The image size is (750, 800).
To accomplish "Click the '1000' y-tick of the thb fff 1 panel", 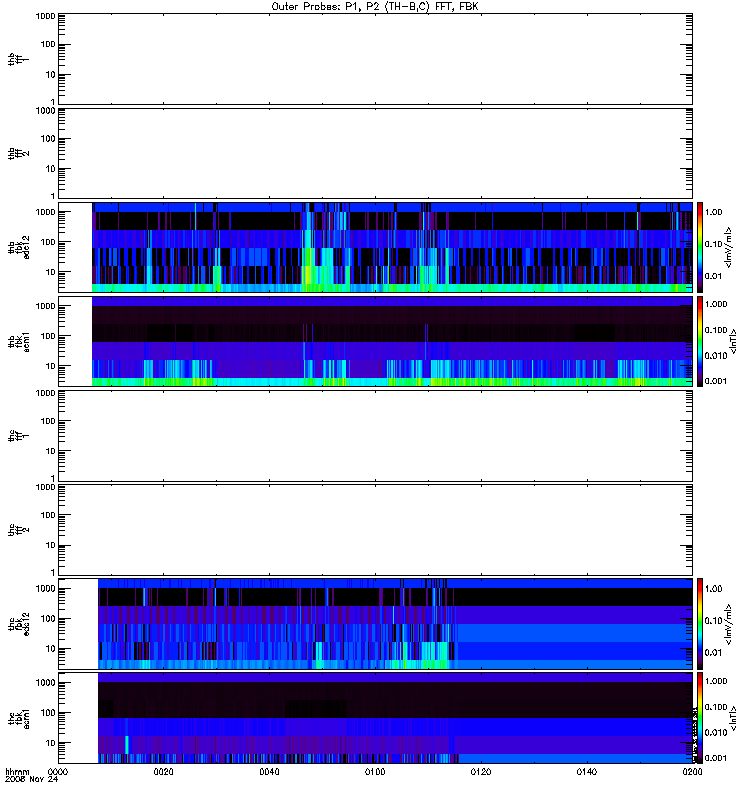I will click(45, 16).
